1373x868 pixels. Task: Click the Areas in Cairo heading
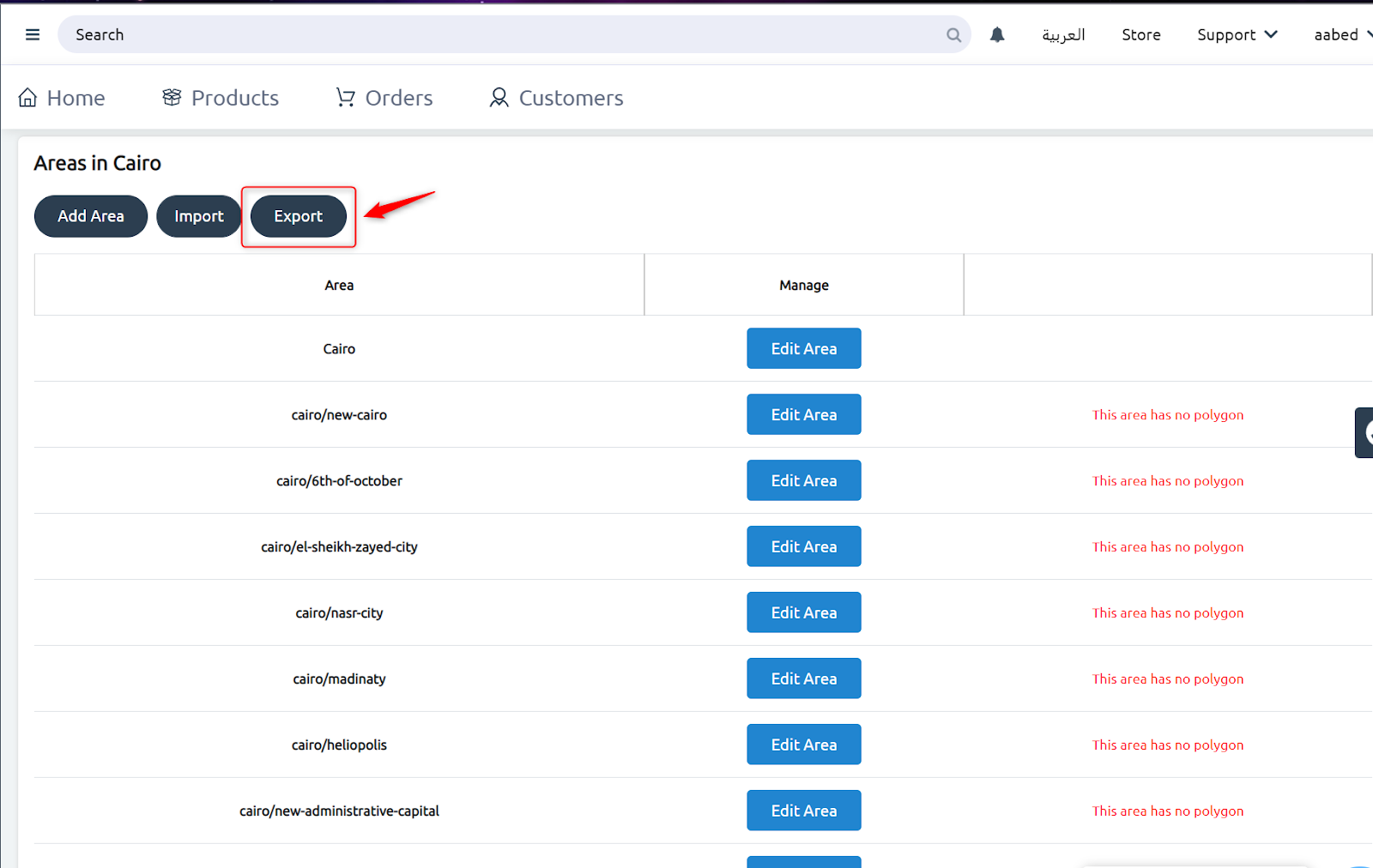click(97, 163)
